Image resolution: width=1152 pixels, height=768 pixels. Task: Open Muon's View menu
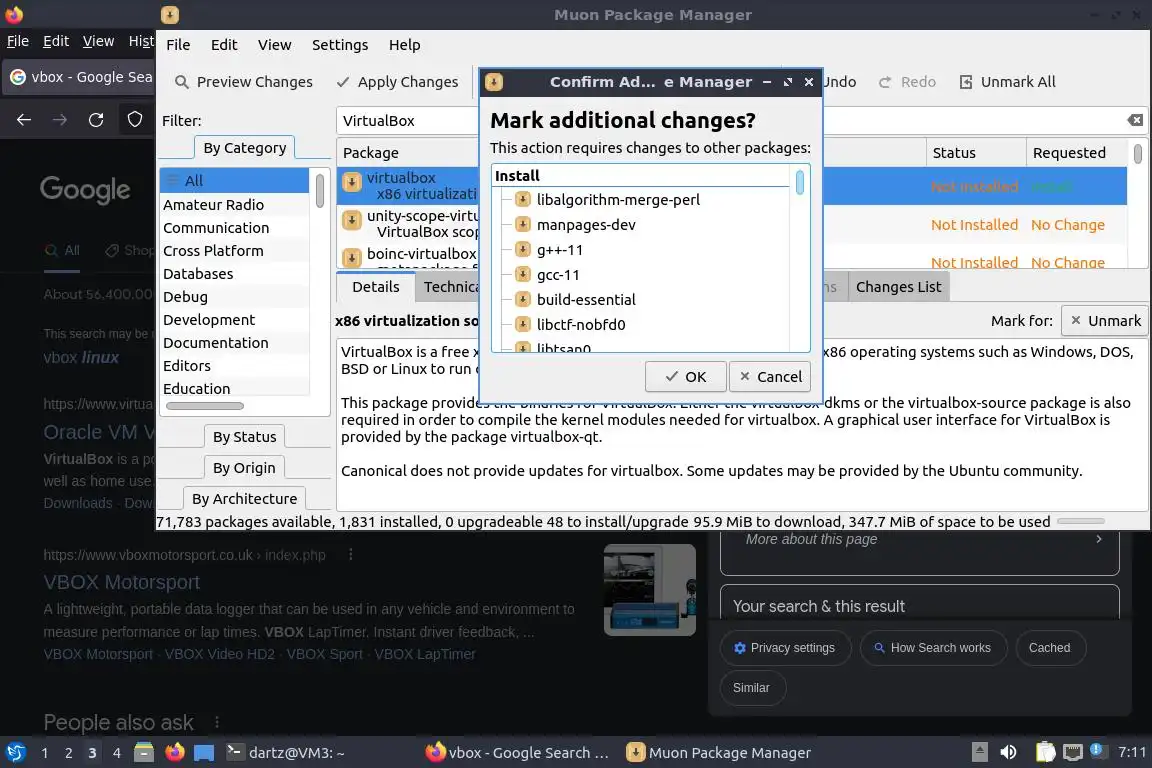274,45
